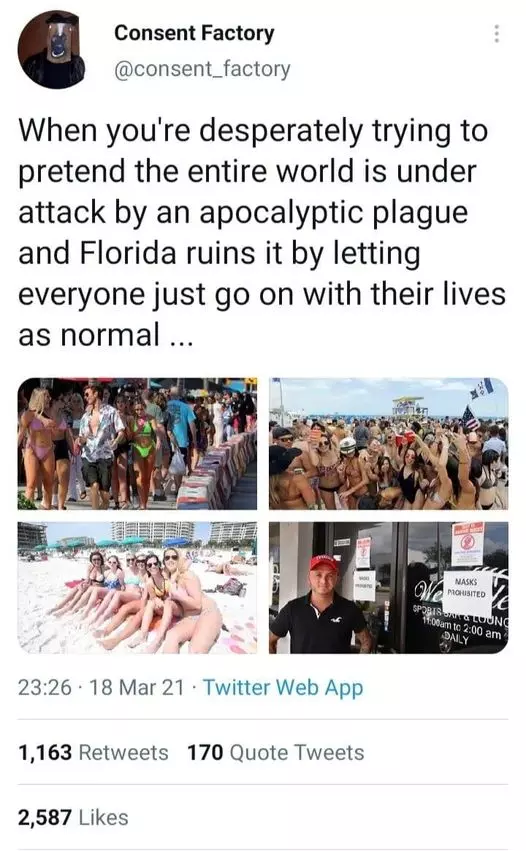Click the Masks Prohibited sign in photo
526x851 pixels.
click(466, 587)
